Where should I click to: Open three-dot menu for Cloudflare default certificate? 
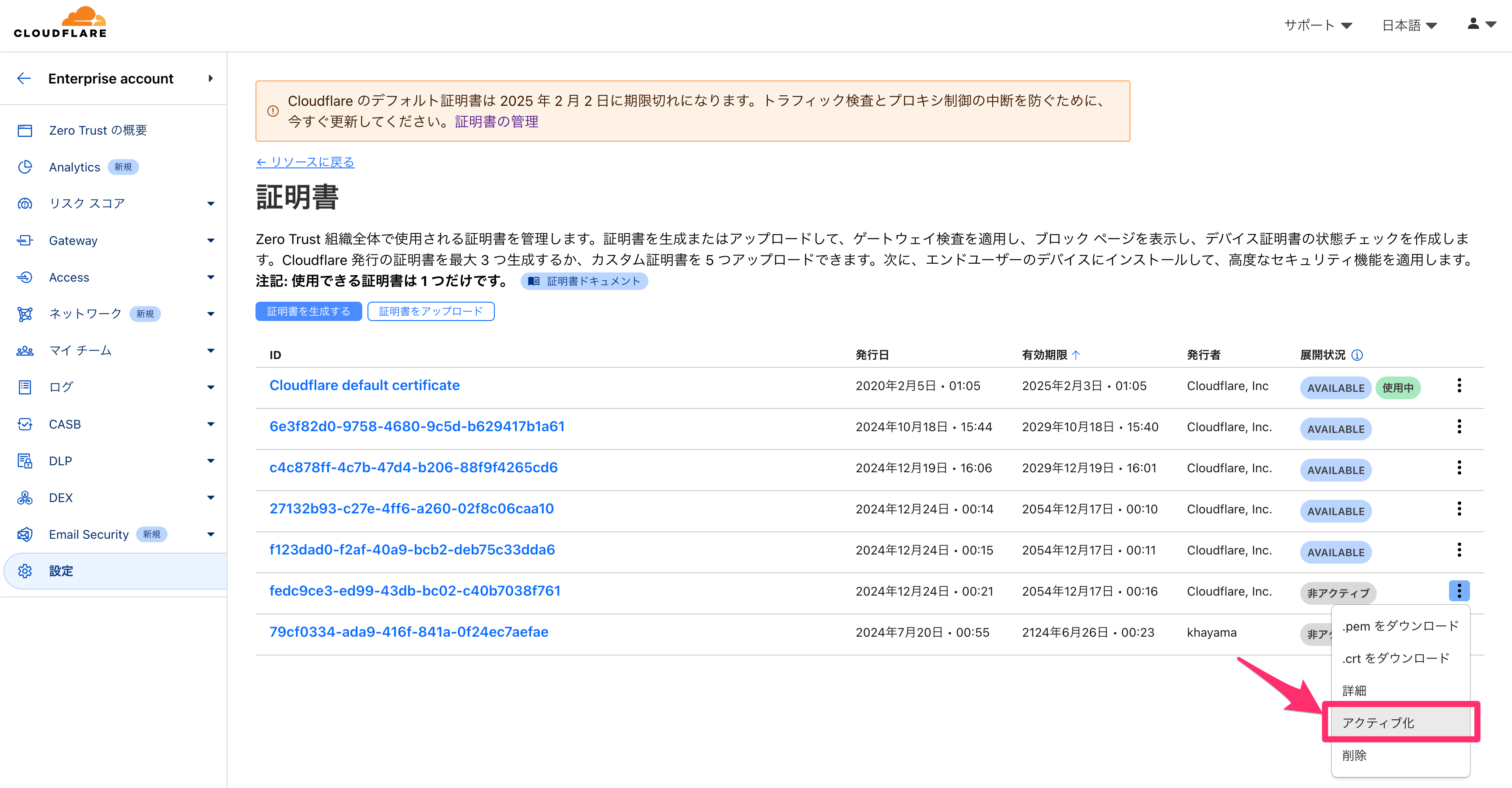1459,386
